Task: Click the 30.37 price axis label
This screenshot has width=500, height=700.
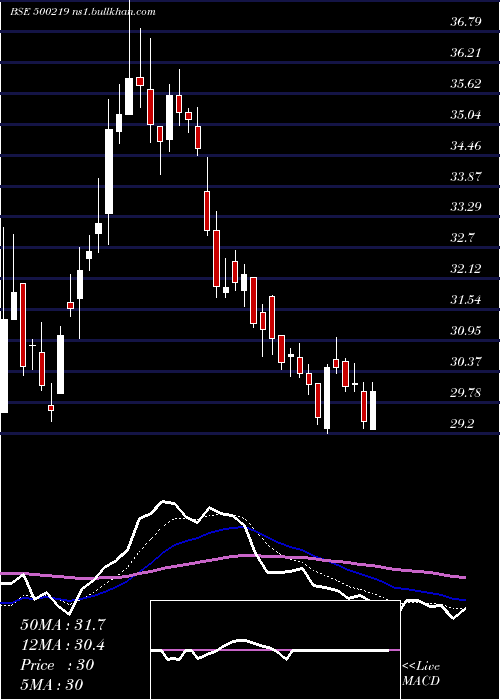Action: click(x=466, y=362)
